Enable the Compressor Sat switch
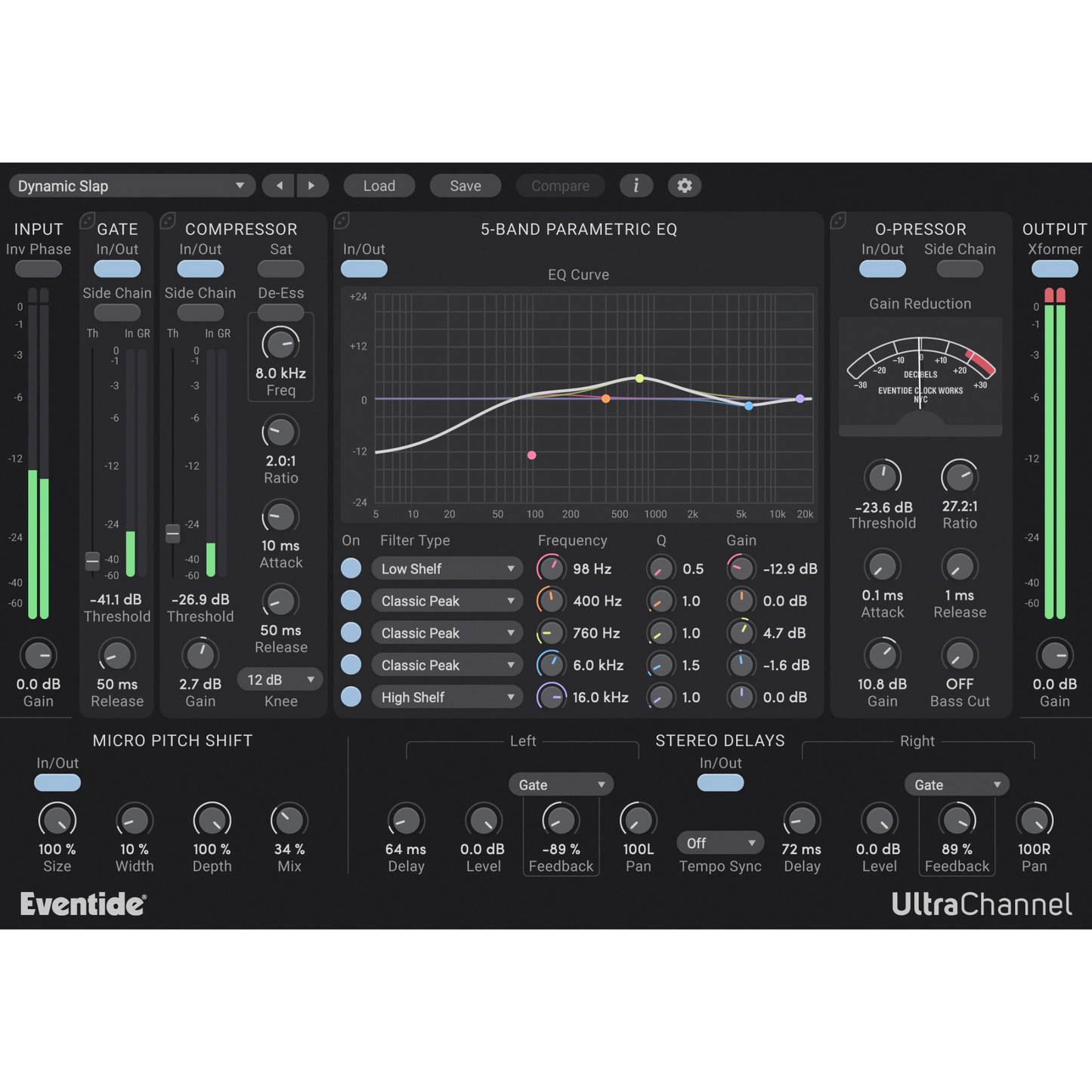The height and width of the screenshot is (1092, 1092). coord(281,268)
